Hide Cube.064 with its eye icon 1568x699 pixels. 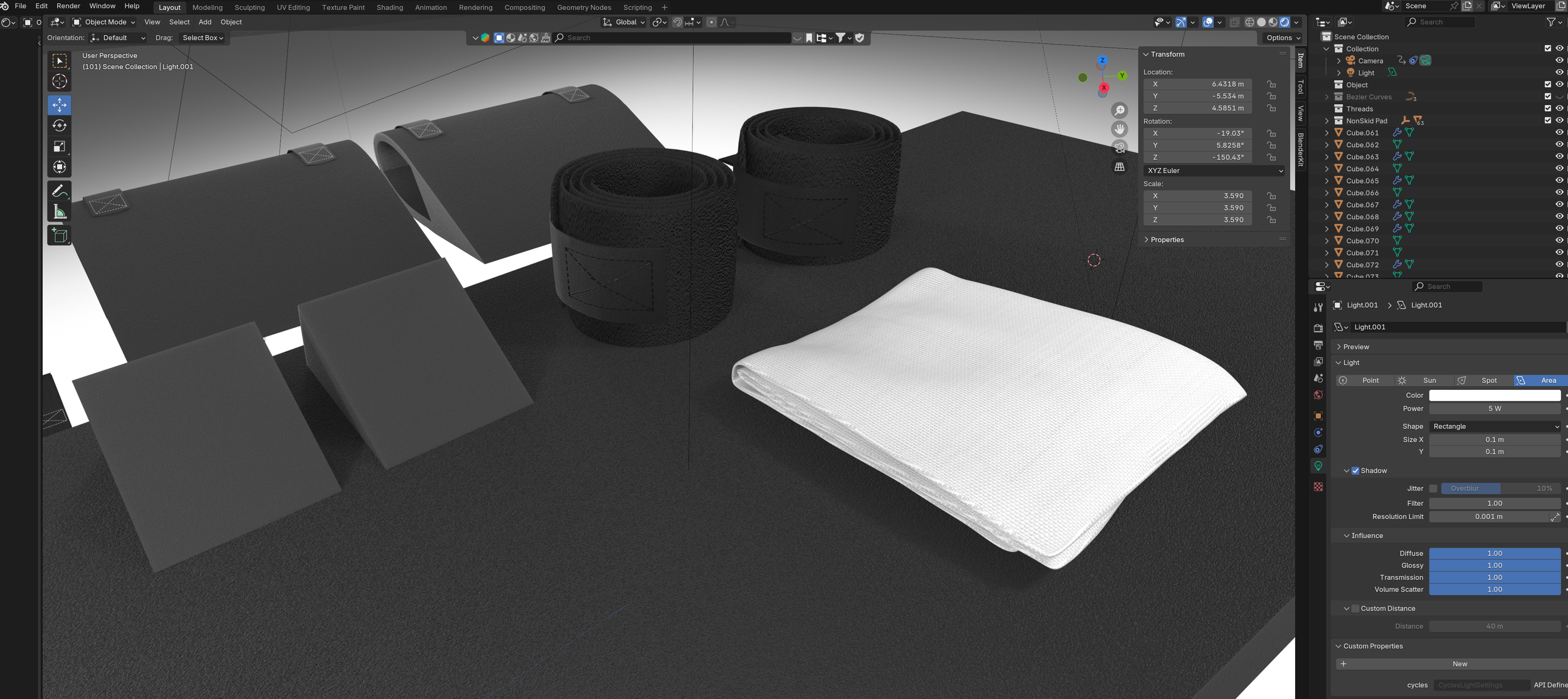coord(1559,168)
